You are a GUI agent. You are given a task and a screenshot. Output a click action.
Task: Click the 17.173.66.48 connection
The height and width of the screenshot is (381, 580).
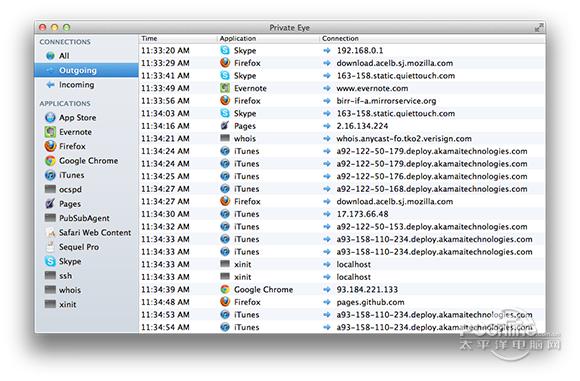click(362, 214)
